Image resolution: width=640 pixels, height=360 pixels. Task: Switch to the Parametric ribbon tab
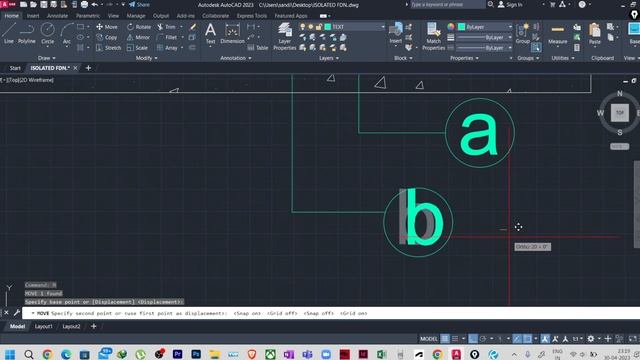tap(88, 16)
